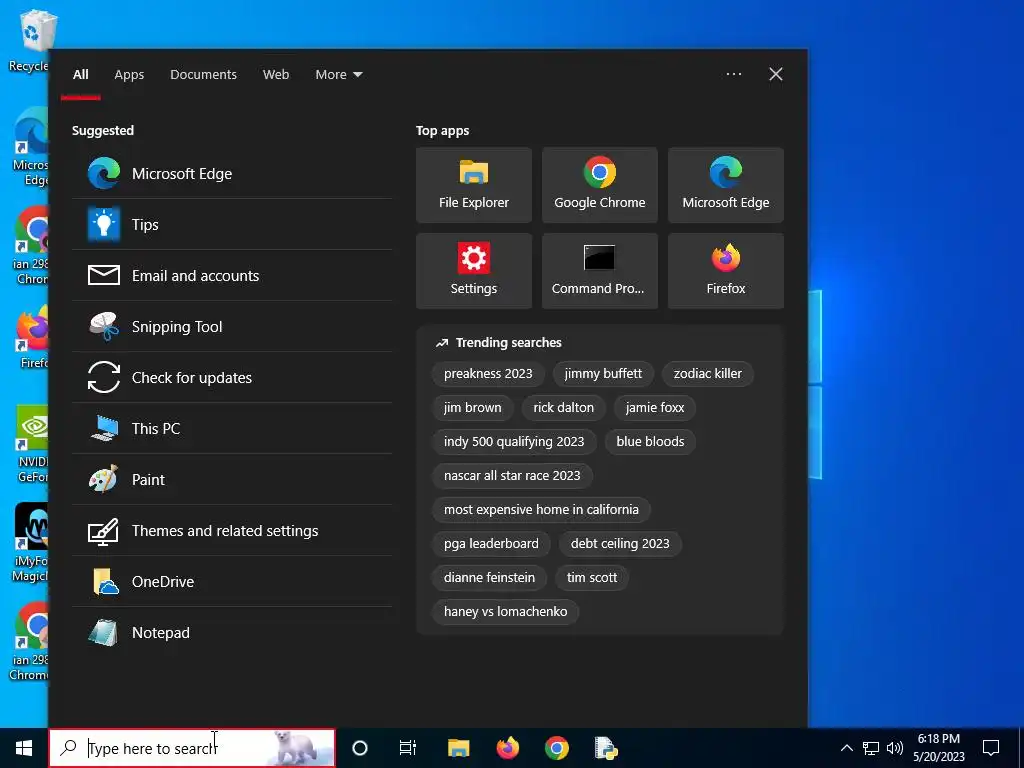Search trending nascar all star race 2023
Image resolution: width=1024 pixels, height=768 pixels.
(x=512, y=475)
